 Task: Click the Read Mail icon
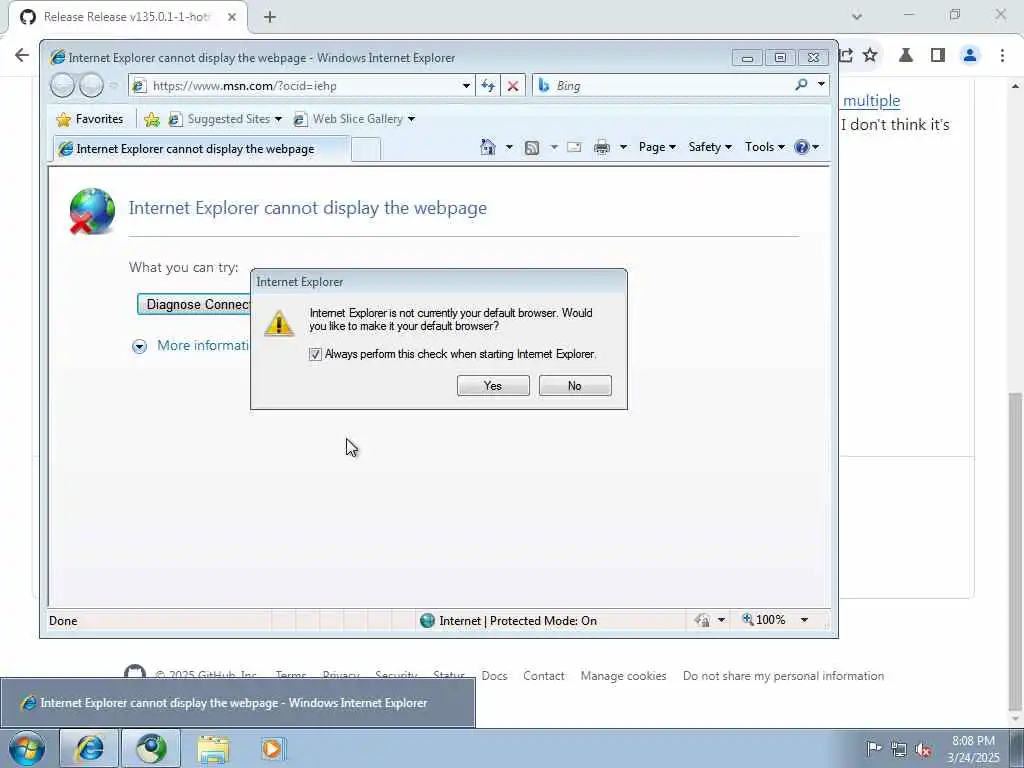(x=574, y=147)
